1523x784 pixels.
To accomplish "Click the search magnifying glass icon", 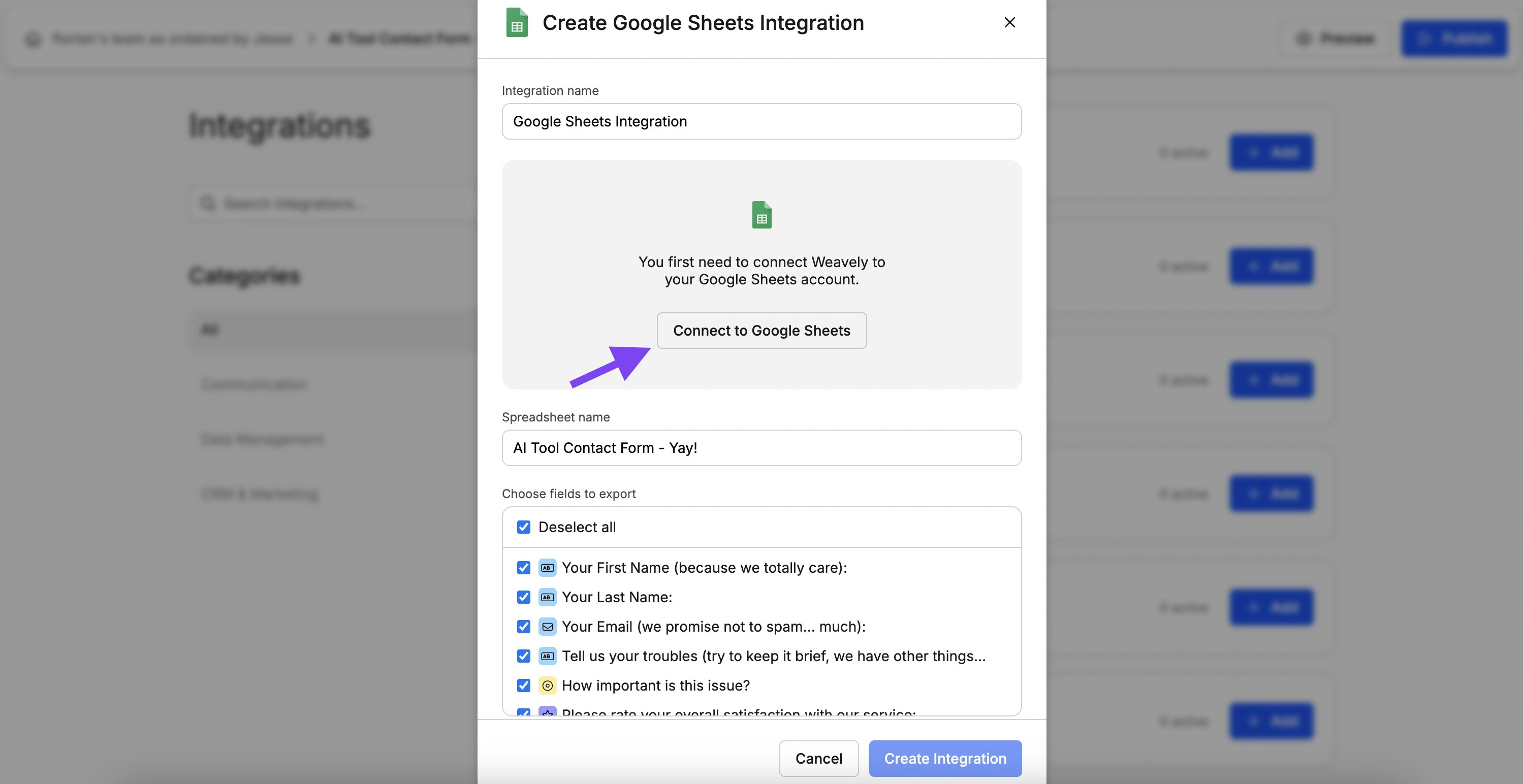I will 208,203.
